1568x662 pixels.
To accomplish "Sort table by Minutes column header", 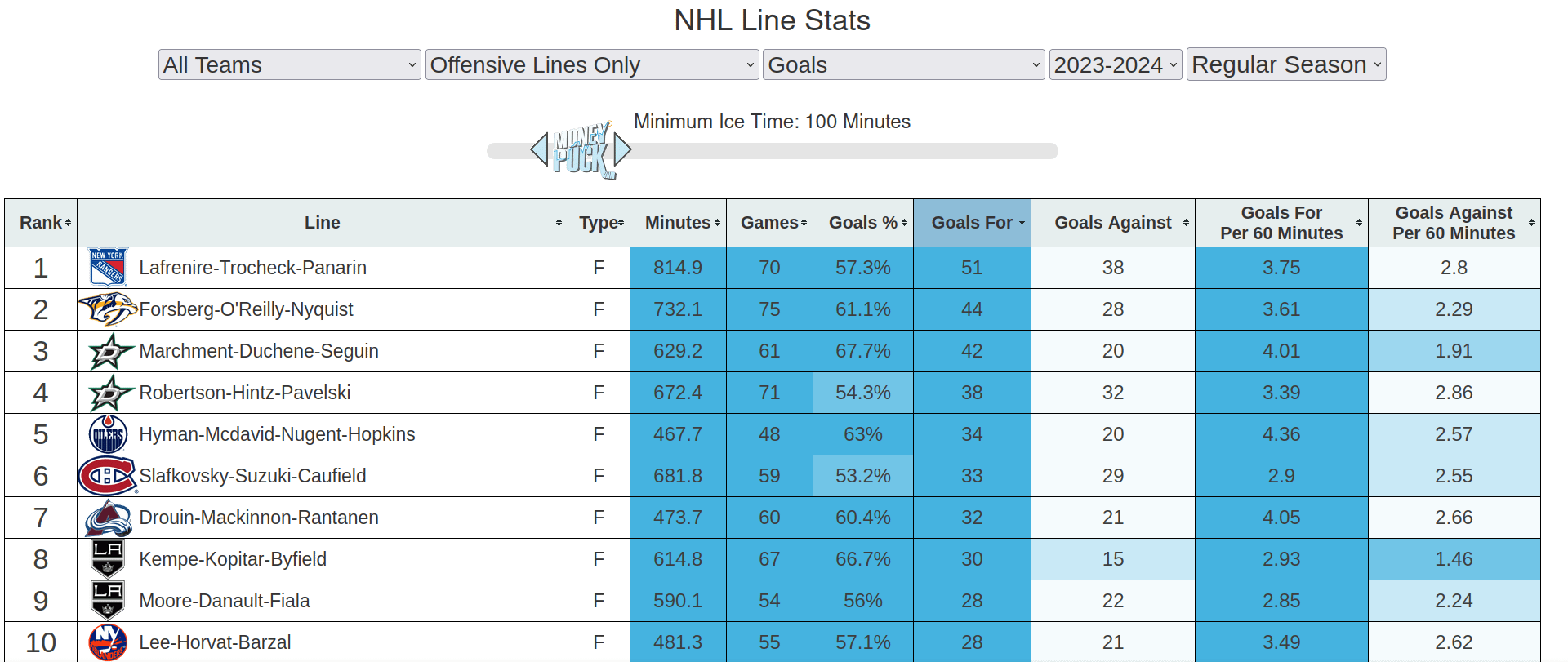I will pyautogui.click(x=678, y=223).
